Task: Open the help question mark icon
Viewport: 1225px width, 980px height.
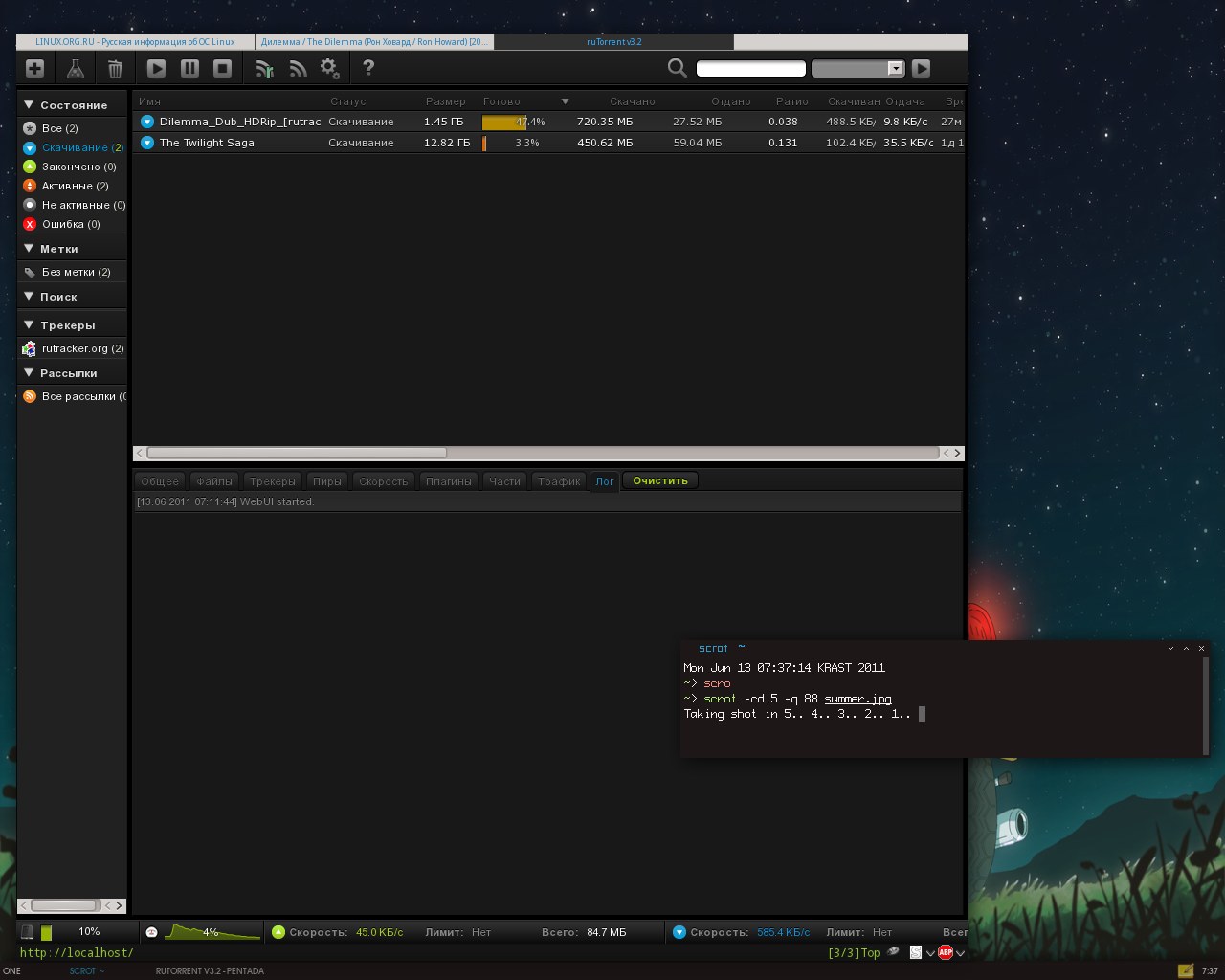Action: (x=368, y=68)
